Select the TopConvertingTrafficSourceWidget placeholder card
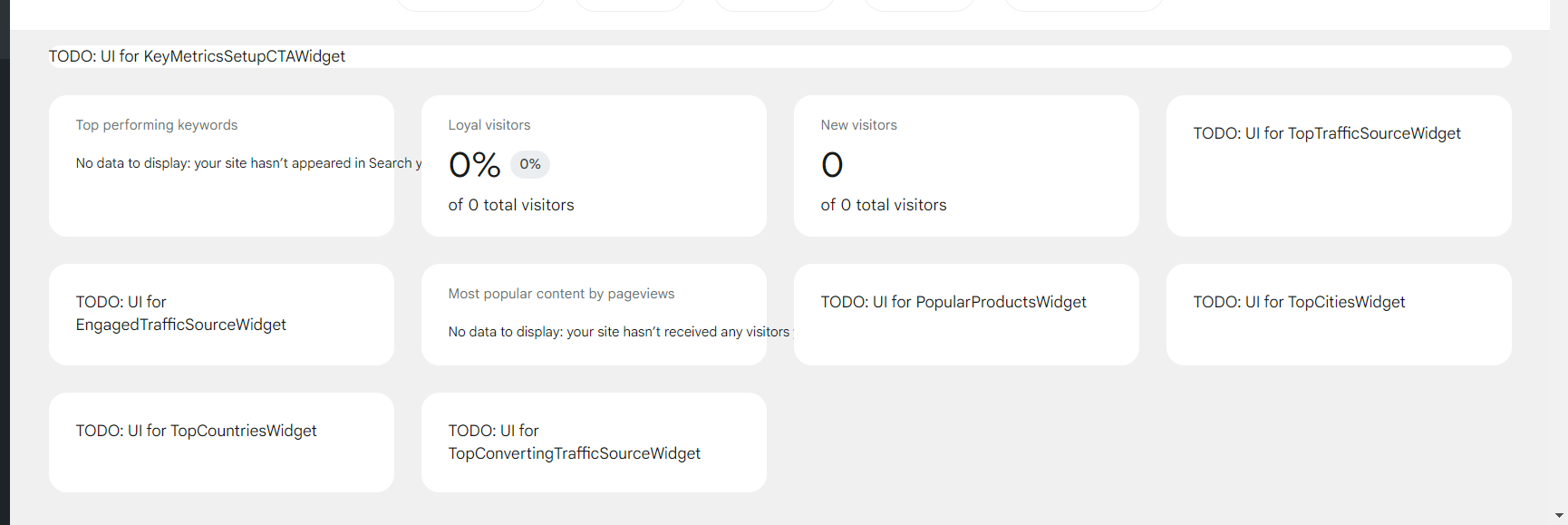 coord(594,442)
